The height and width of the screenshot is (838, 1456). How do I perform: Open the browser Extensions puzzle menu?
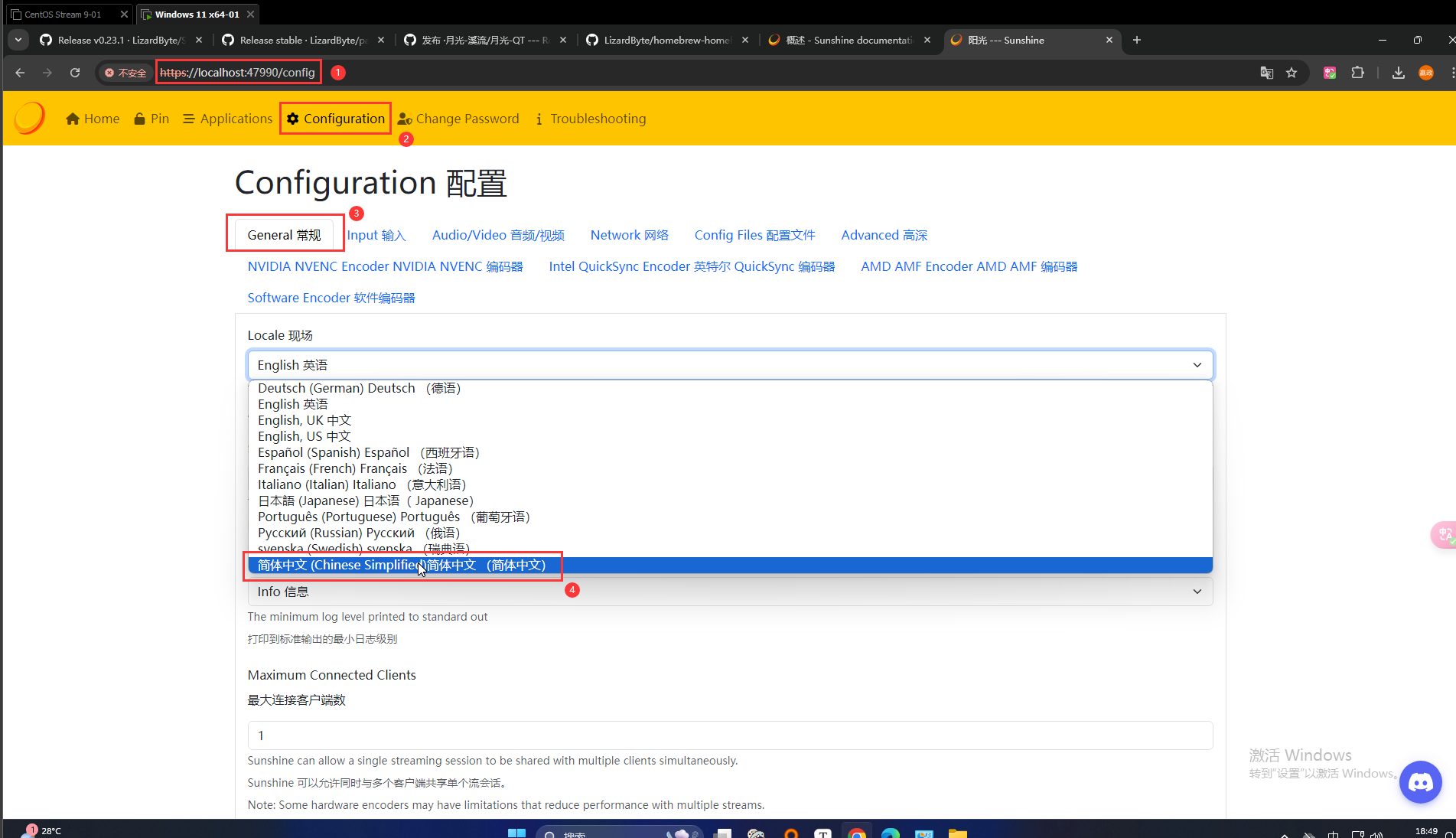[x=1357, y=73]
